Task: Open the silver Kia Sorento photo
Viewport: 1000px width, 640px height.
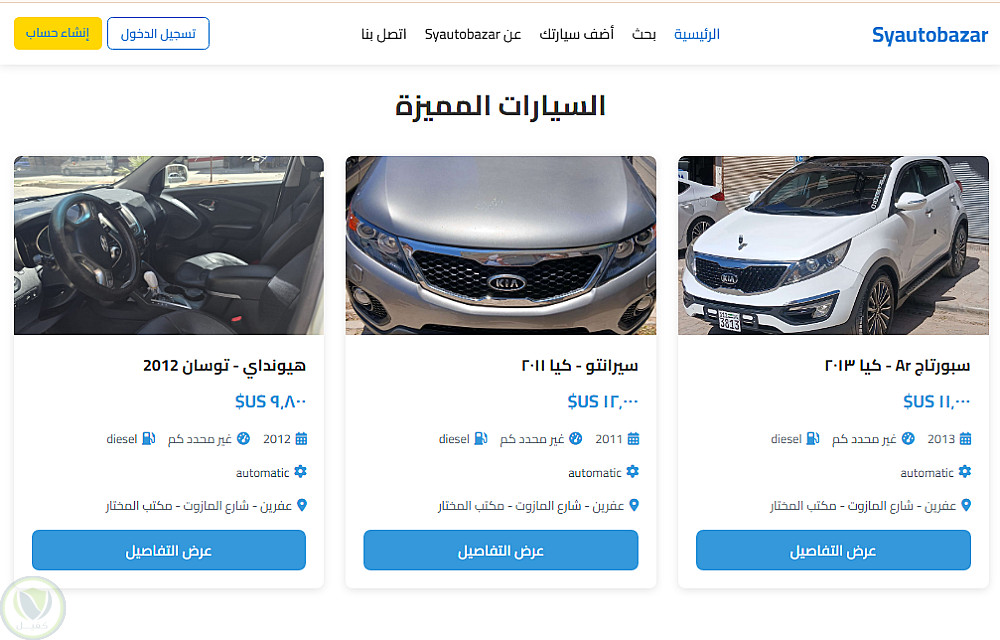Action: (x=501, y=245)
